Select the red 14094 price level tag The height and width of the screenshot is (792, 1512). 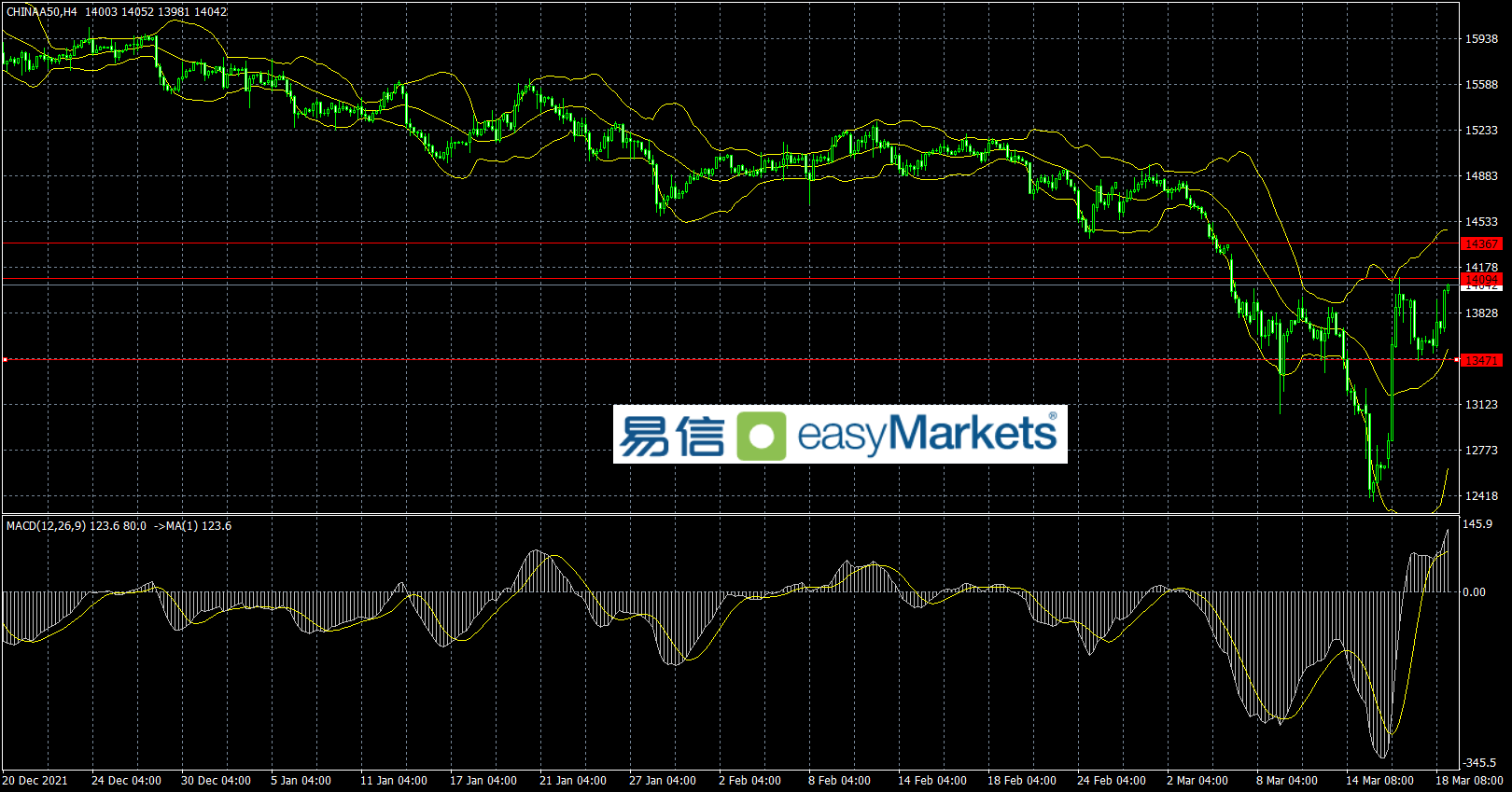(1481, 279)
